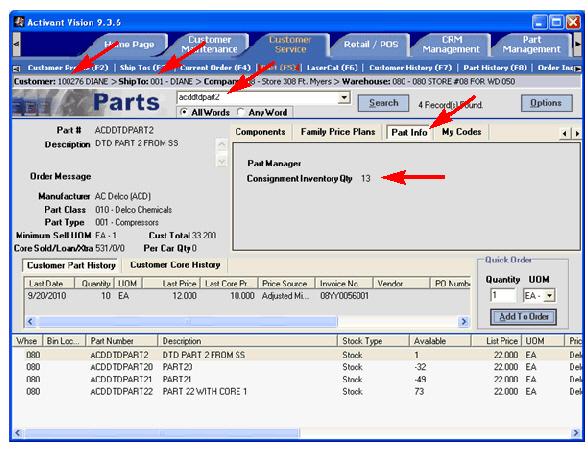The image size is (588, 451).
Task: Open Current Order (F4)
Action: pos(215,68)
